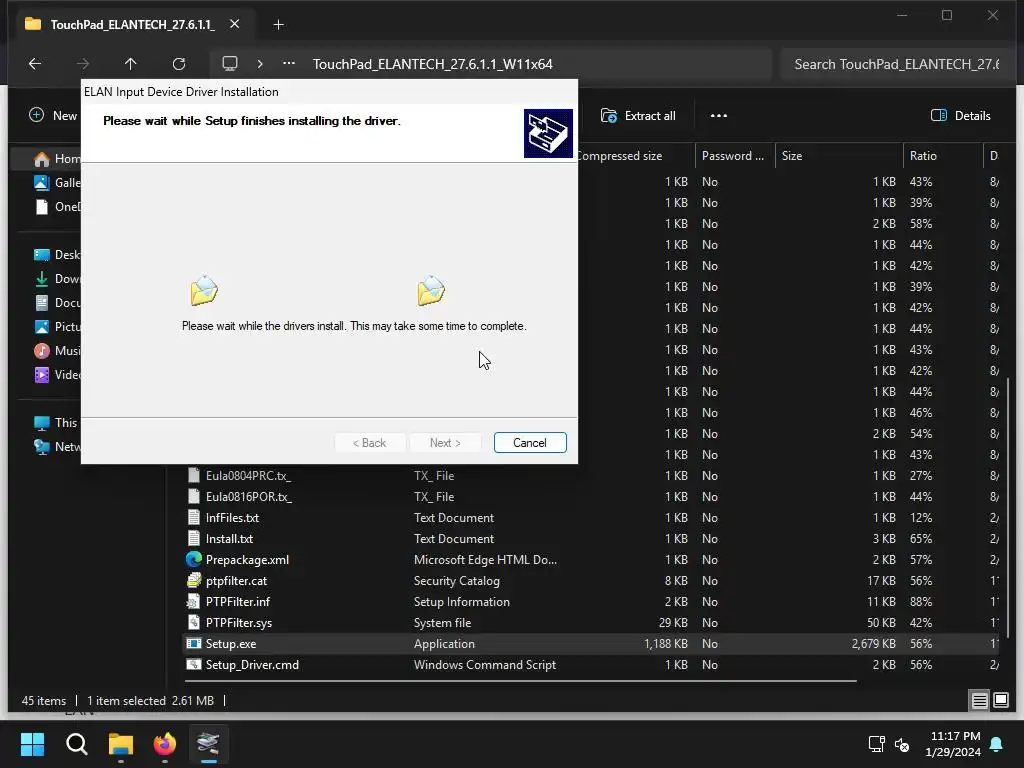
Task: Click the Setup_Driver.cmd script icon
Action: pyautogui.click(x=193, y=664)
